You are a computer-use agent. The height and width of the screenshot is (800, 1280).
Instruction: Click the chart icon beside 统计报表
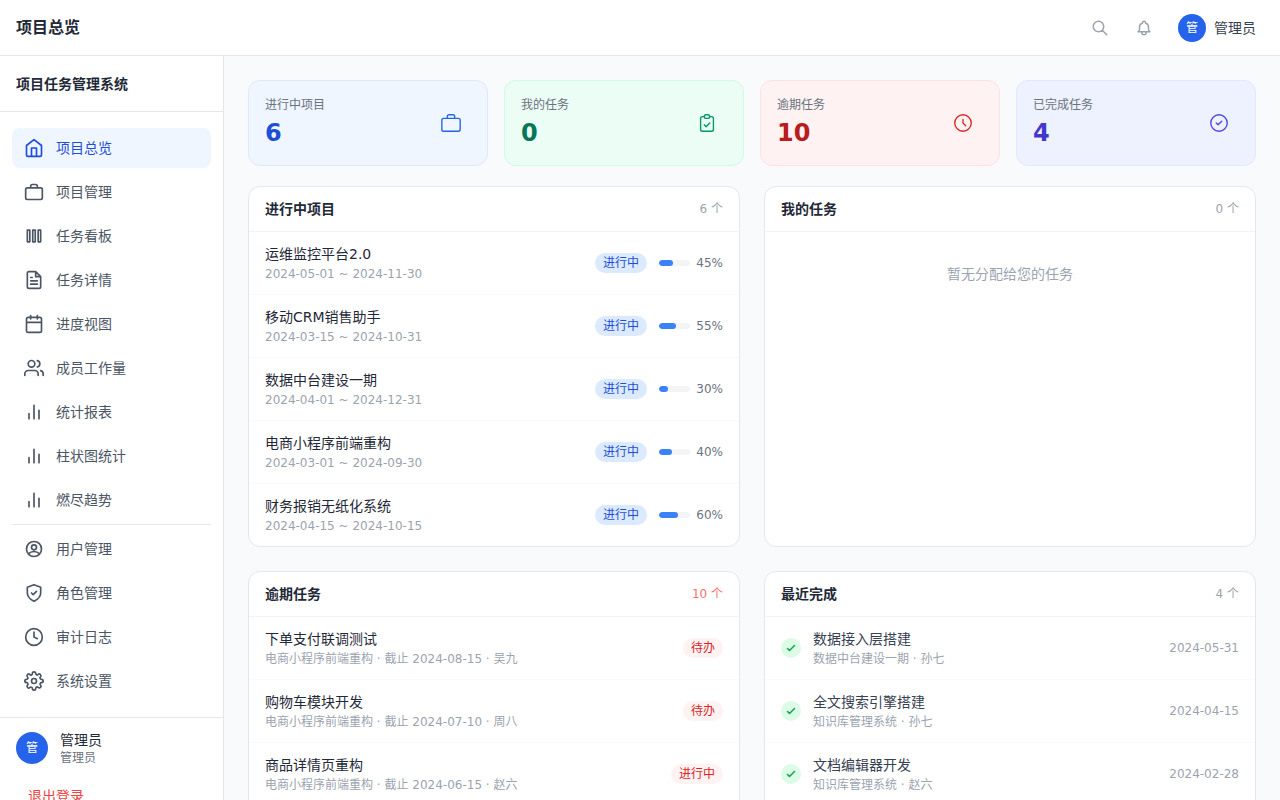tap(34, 412)
